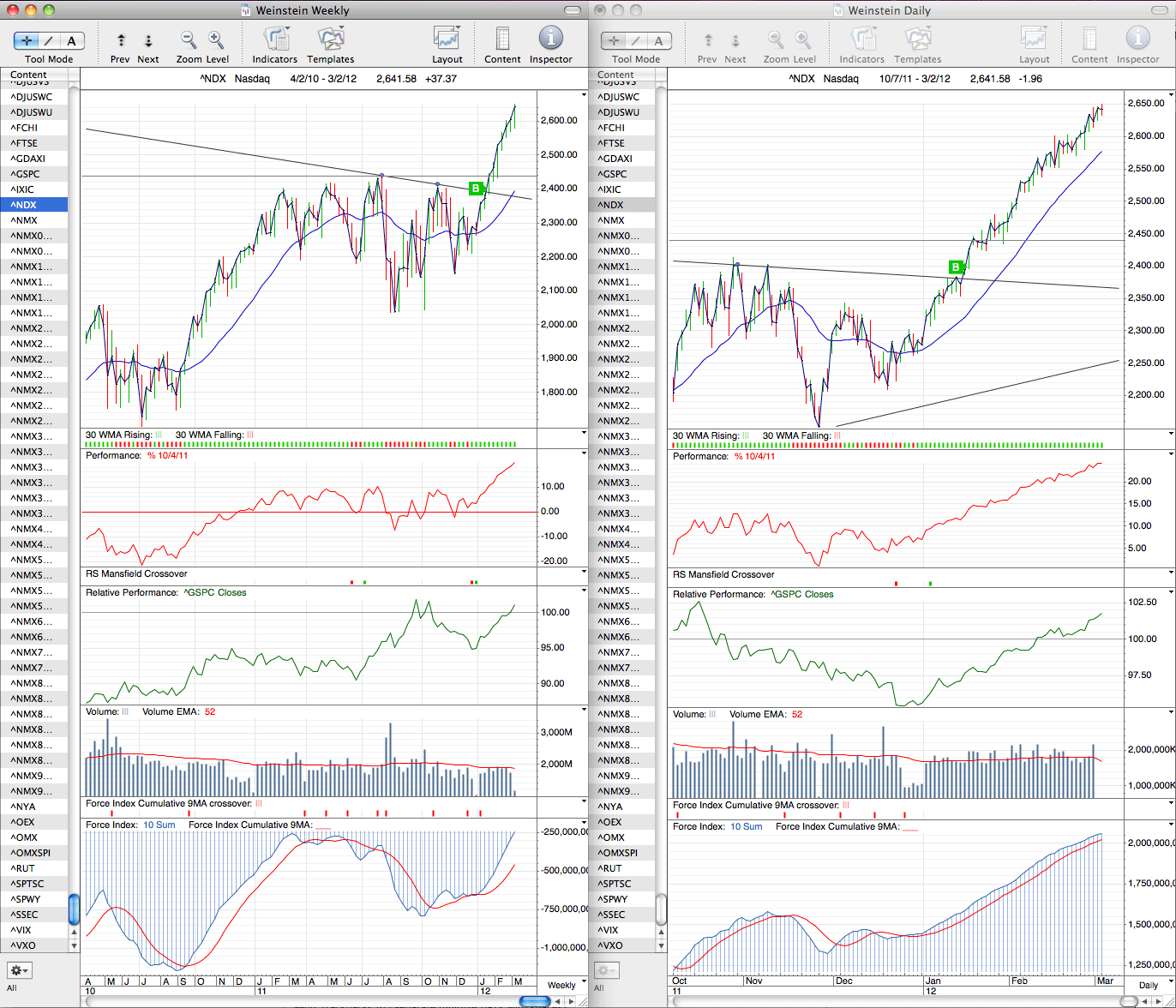Click Next arrow in Weinstein Weekly toolbar

(148, 40)
